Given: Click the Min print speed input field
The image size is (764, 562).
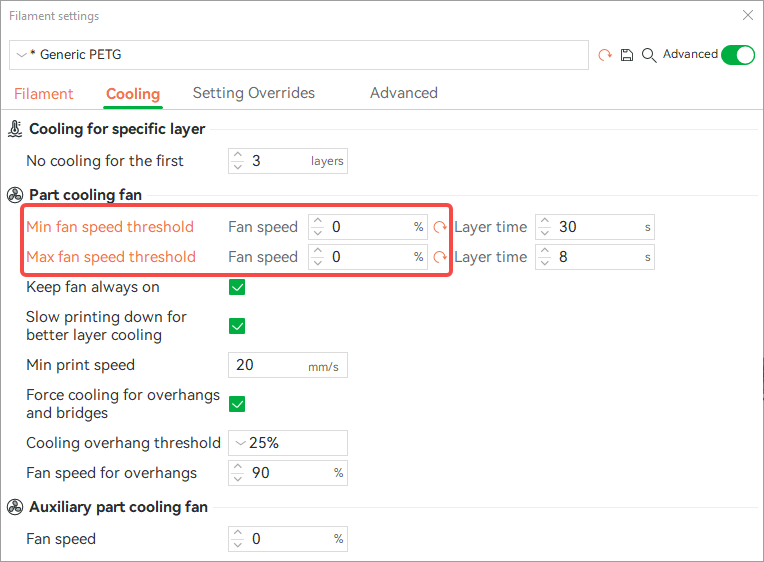Looking at the screenshot, I should pos(287,365).
